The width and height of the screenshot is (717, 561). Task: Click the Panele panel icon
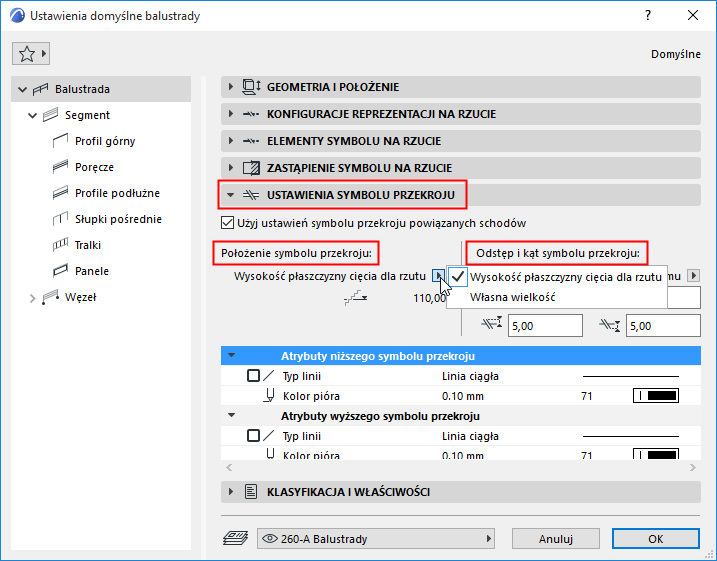(x=60, y=271)
